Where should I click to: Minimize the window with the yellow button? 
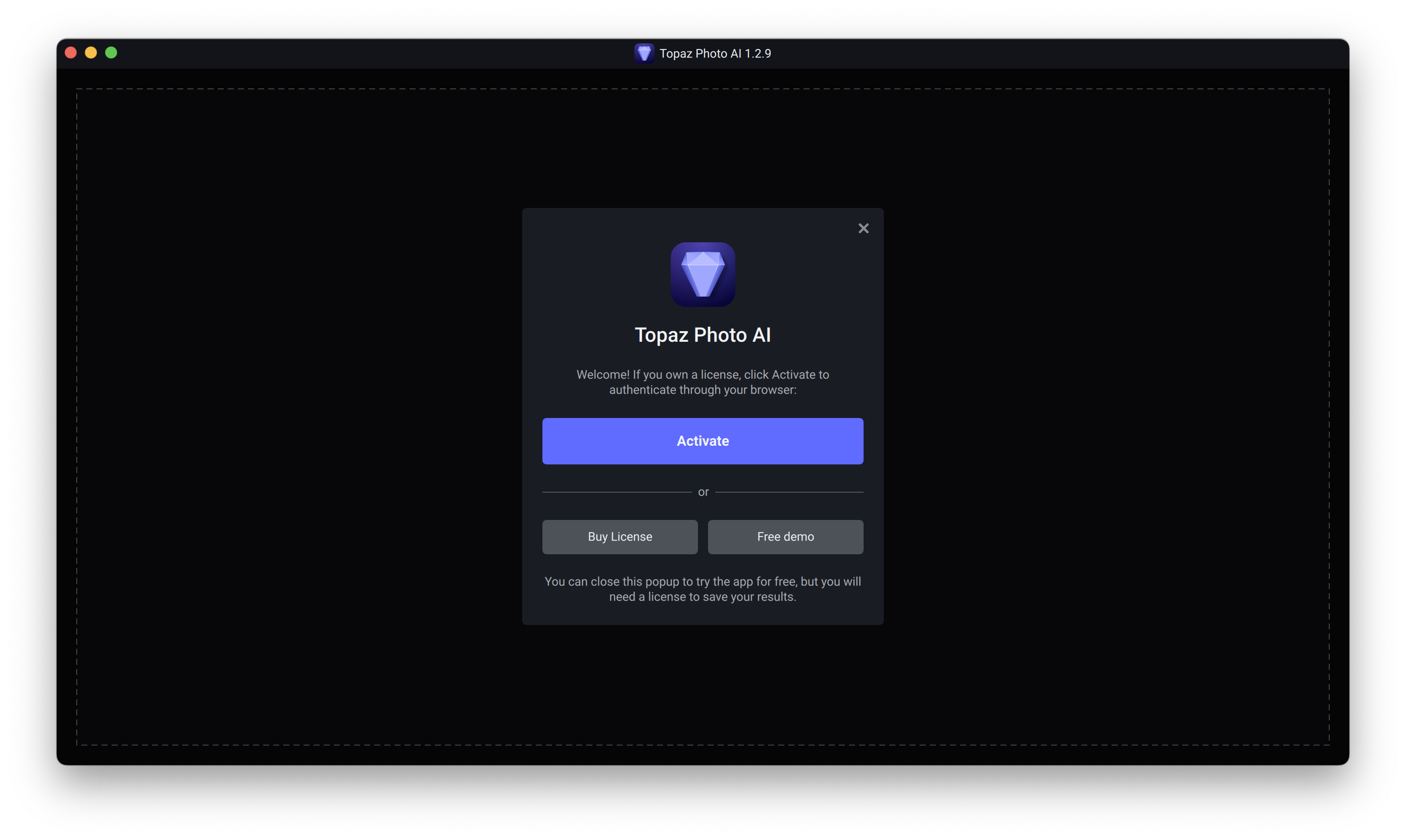click(x=90, y=52)
